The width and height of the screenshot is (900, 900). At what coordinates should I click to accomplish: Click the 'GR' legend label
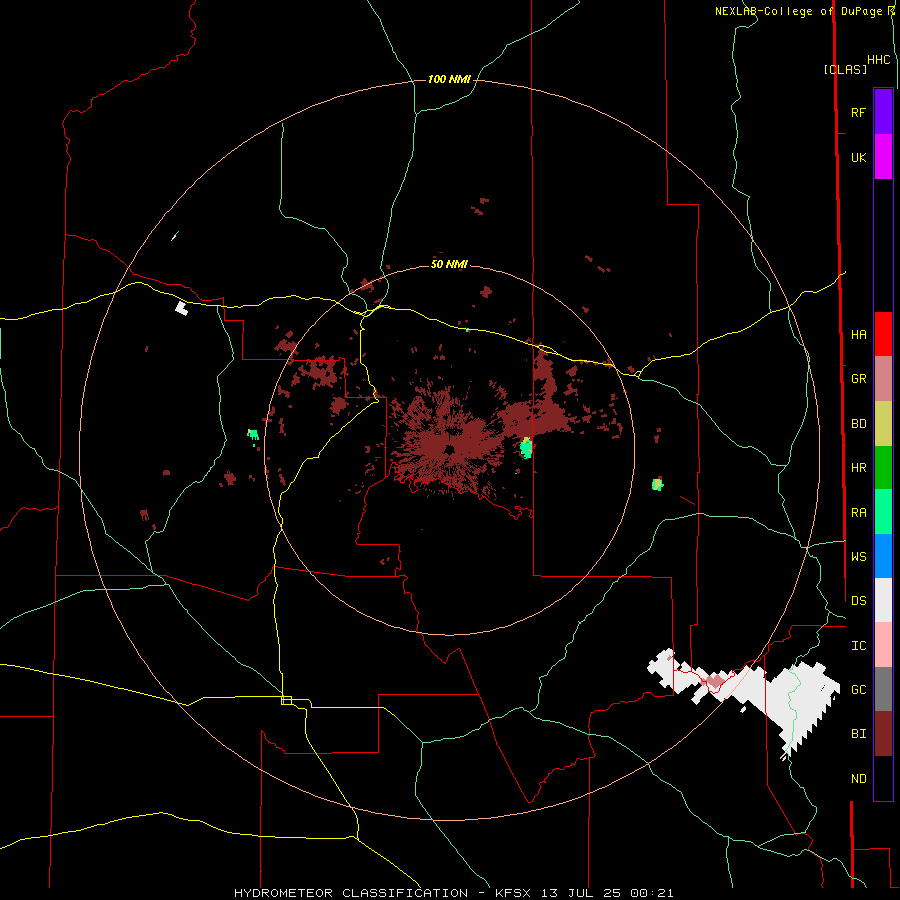pos(858,379)
